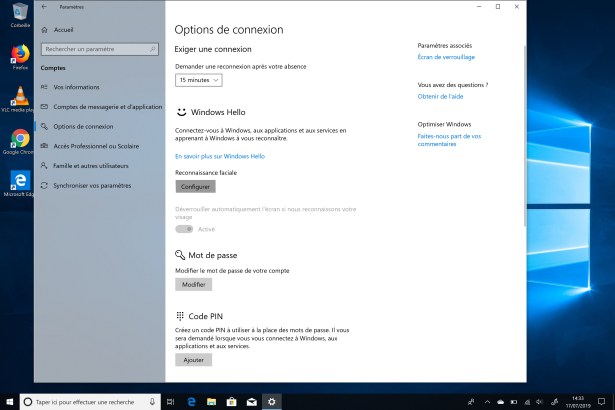Click Ajouter to add a PIN code
615x410 pixels.
(x=193, y=360)
